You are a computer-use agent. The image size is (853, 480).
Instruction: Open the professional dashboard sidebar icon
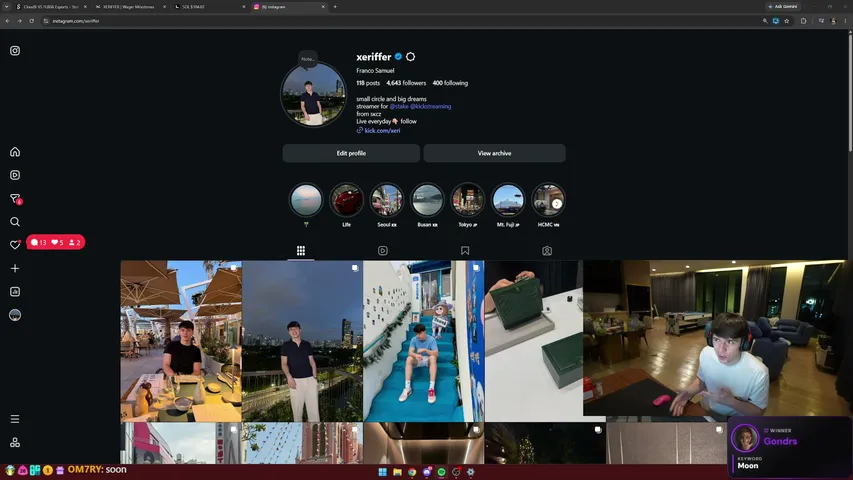15,292
